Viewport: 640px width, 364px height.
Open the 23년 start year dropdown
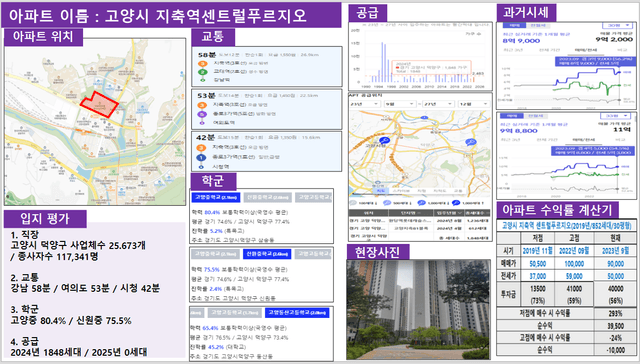click(x=365, y=104)
